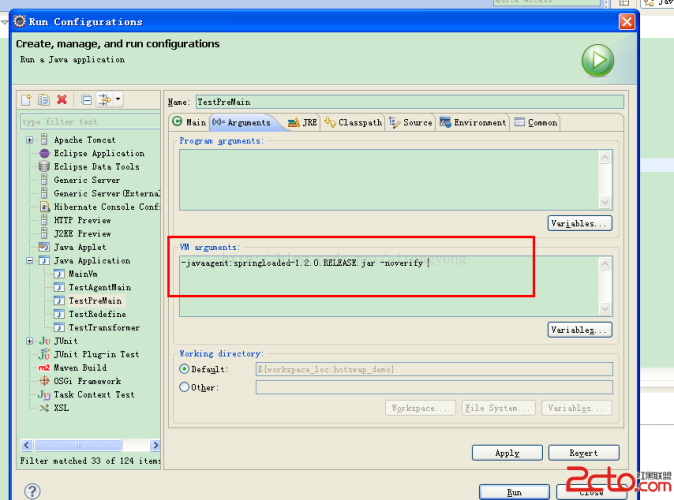
Task: Click the Duplicate launch configuration icon
Action: [44, 100]
